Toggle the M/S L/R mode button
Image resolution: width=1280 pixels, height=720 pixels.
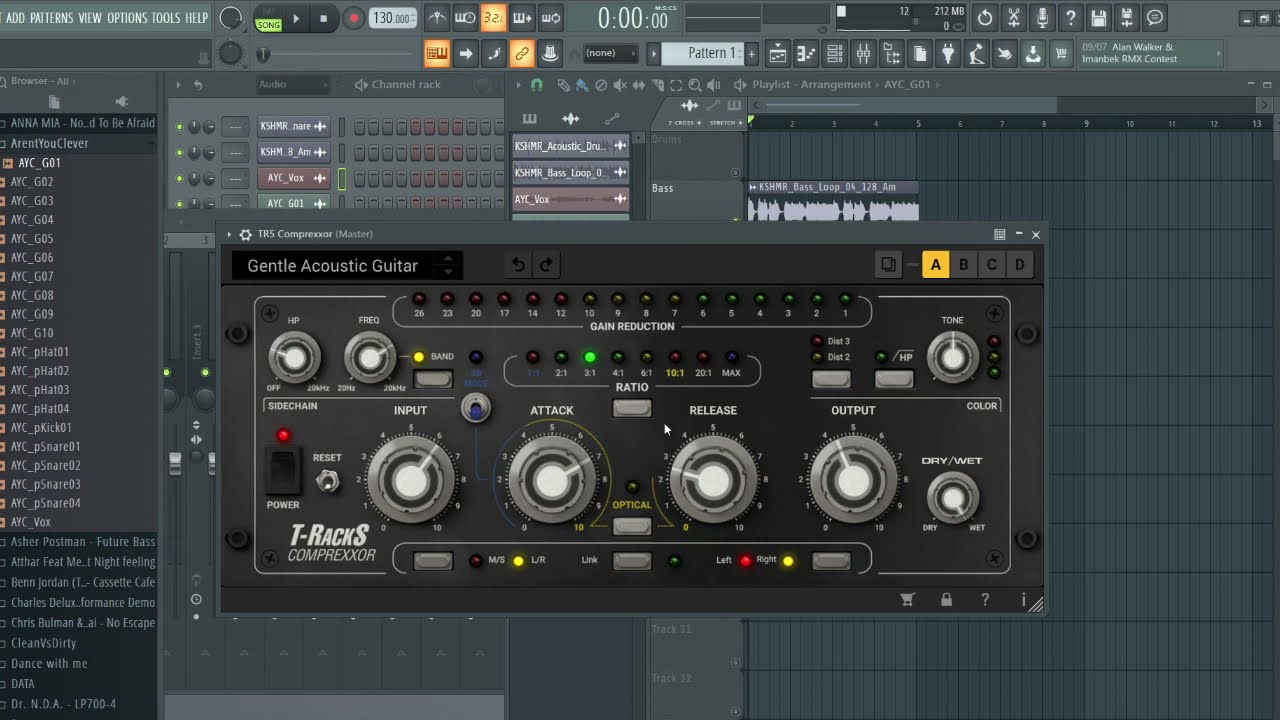[432, 561]
